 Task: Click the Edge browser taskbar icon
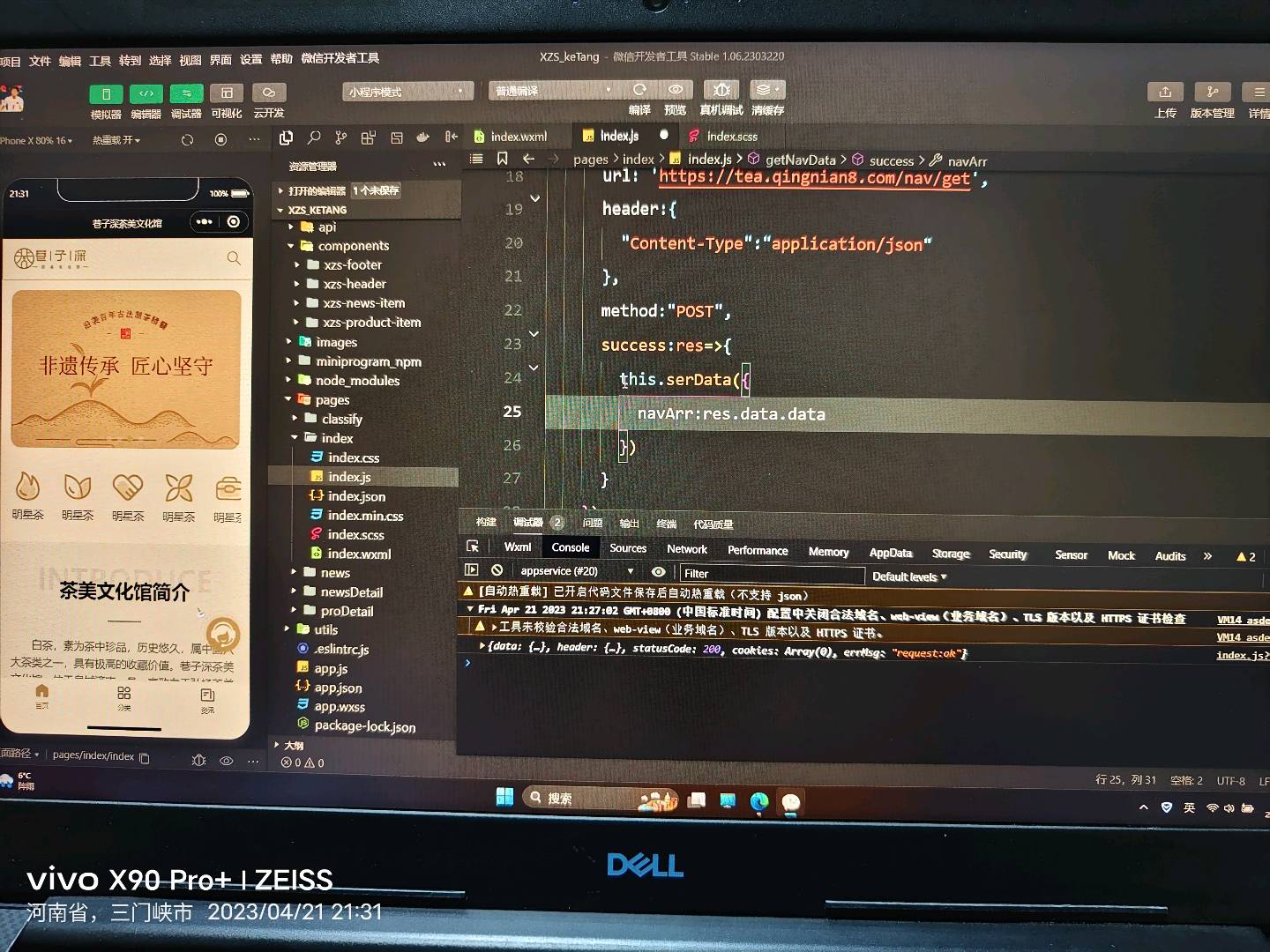759,801
